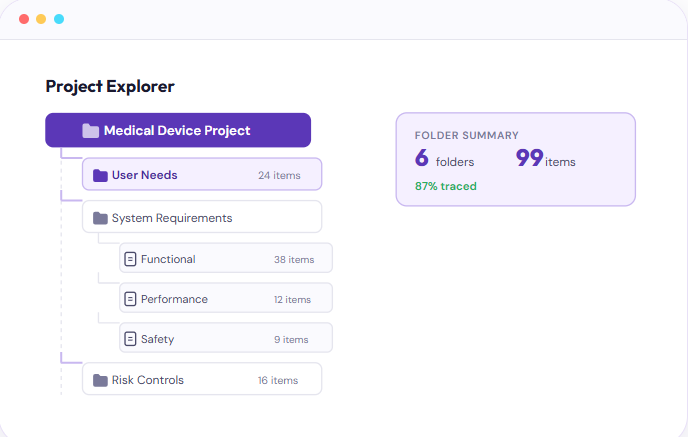Screen dimensions: 688x437
Task: Click the User Needs folder icon
Action: pos(100,176)
